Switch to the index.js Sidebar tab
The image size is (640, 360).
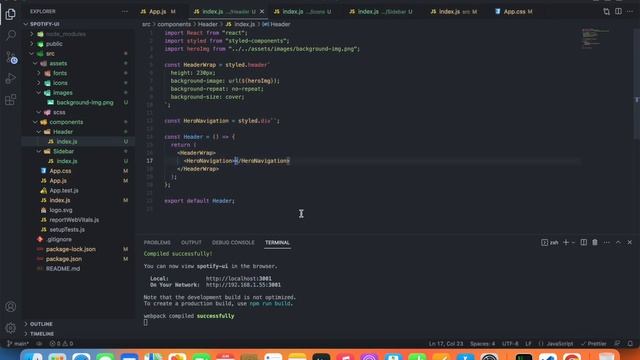pos(380,11)
